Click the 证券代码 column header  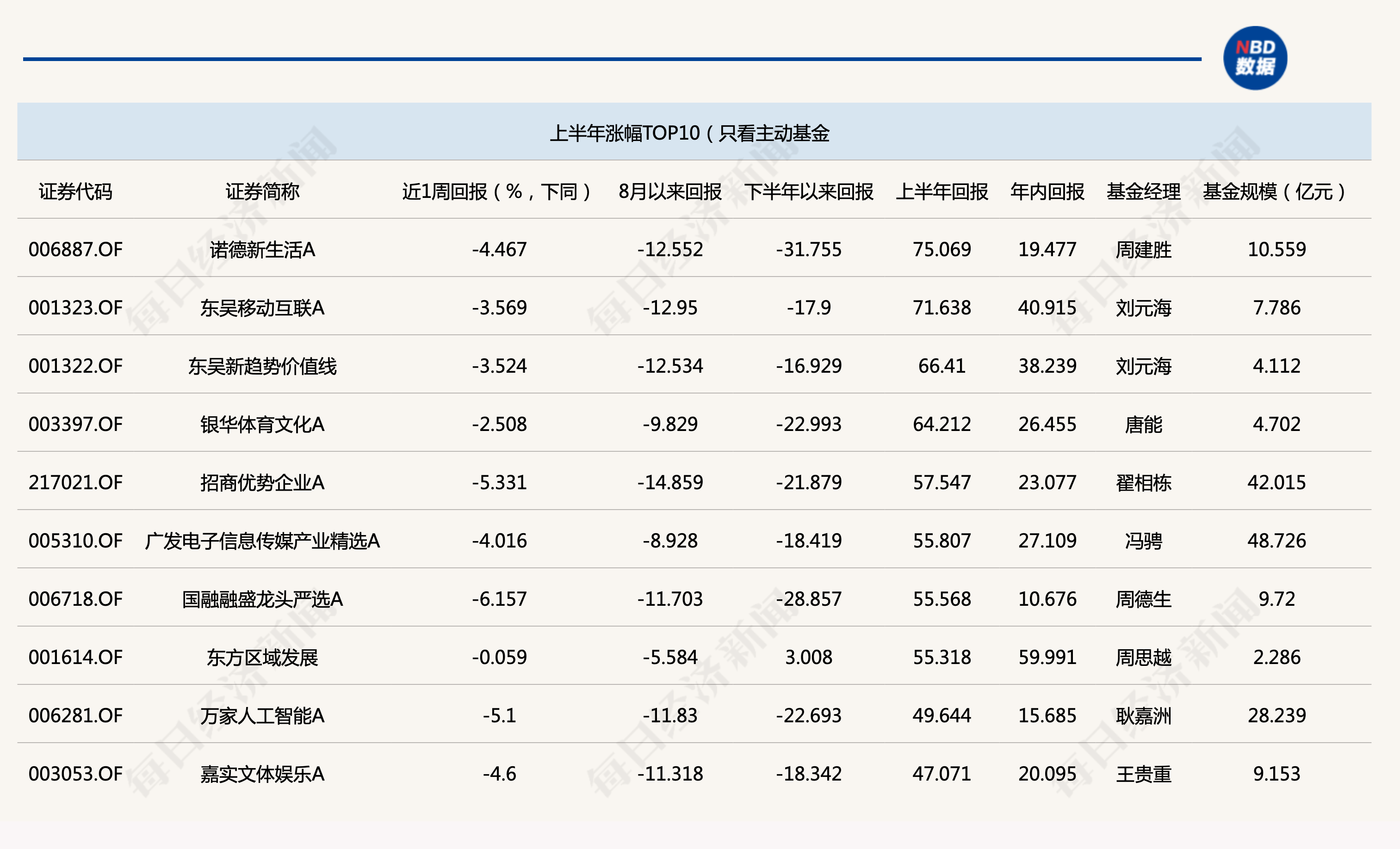(x=75, y=191)
